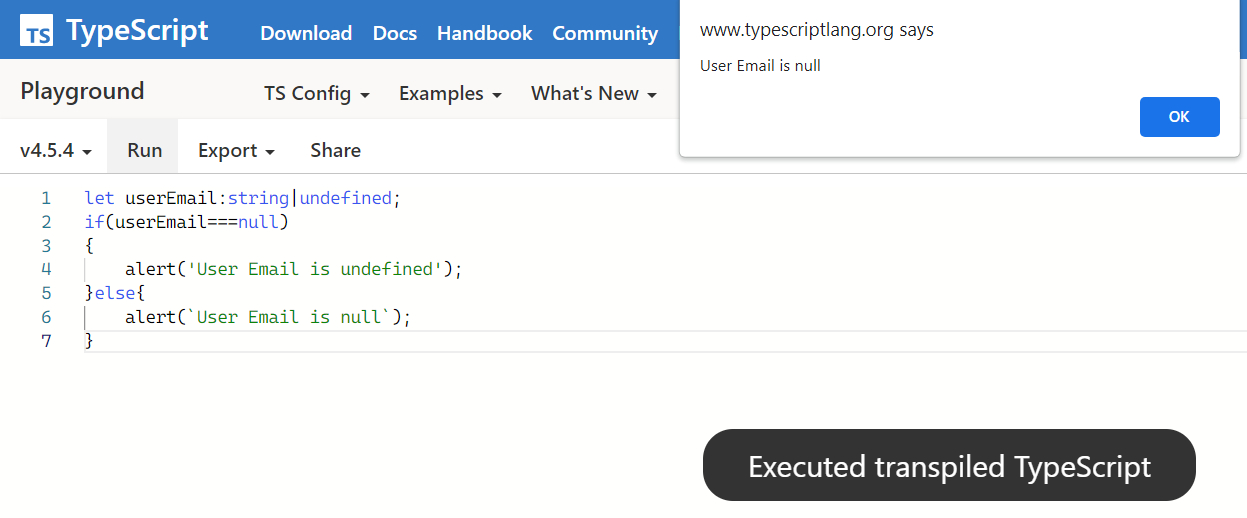Click line number 4 in the gutter
Viewport: 1247px width, 518px height.
[x=46, y=269]
